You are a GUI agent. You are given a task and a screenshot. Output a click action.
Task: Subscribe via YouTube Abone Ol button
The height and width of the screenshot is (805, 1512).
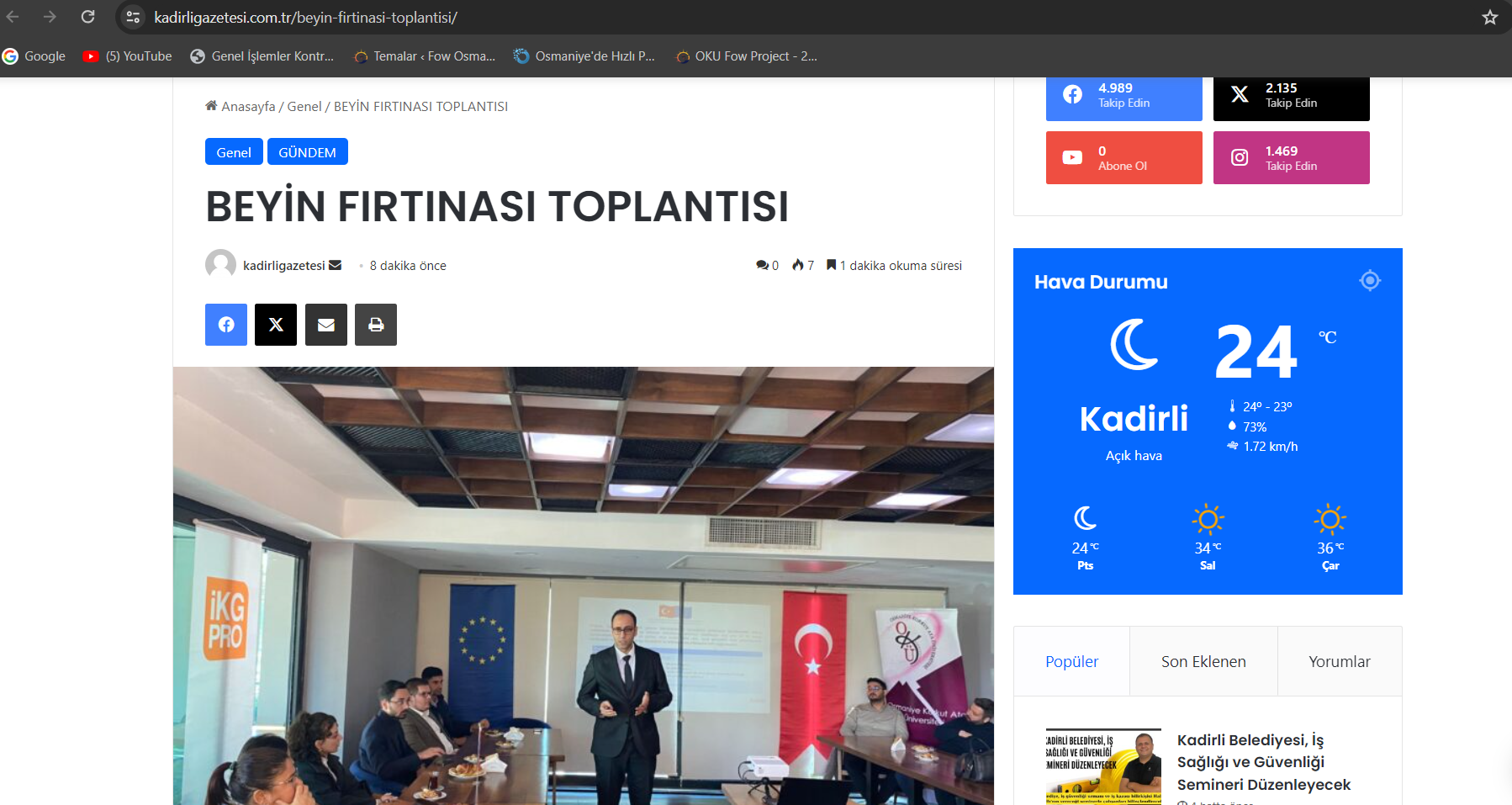point(1123,158)
